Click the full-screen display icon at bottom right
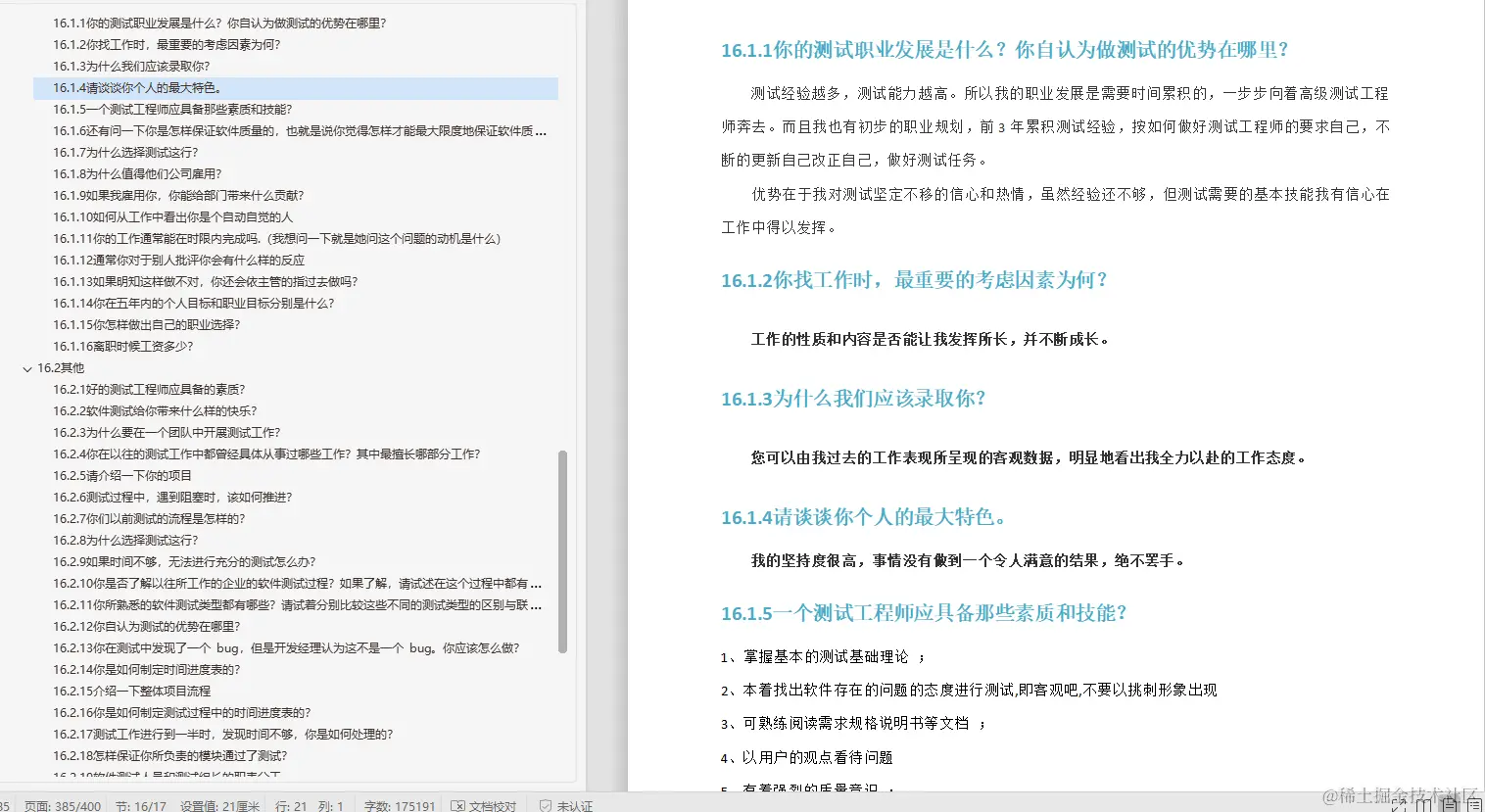Image resolution: width=1485 pixels, height=812 pixels. [x=1398, y=805]
